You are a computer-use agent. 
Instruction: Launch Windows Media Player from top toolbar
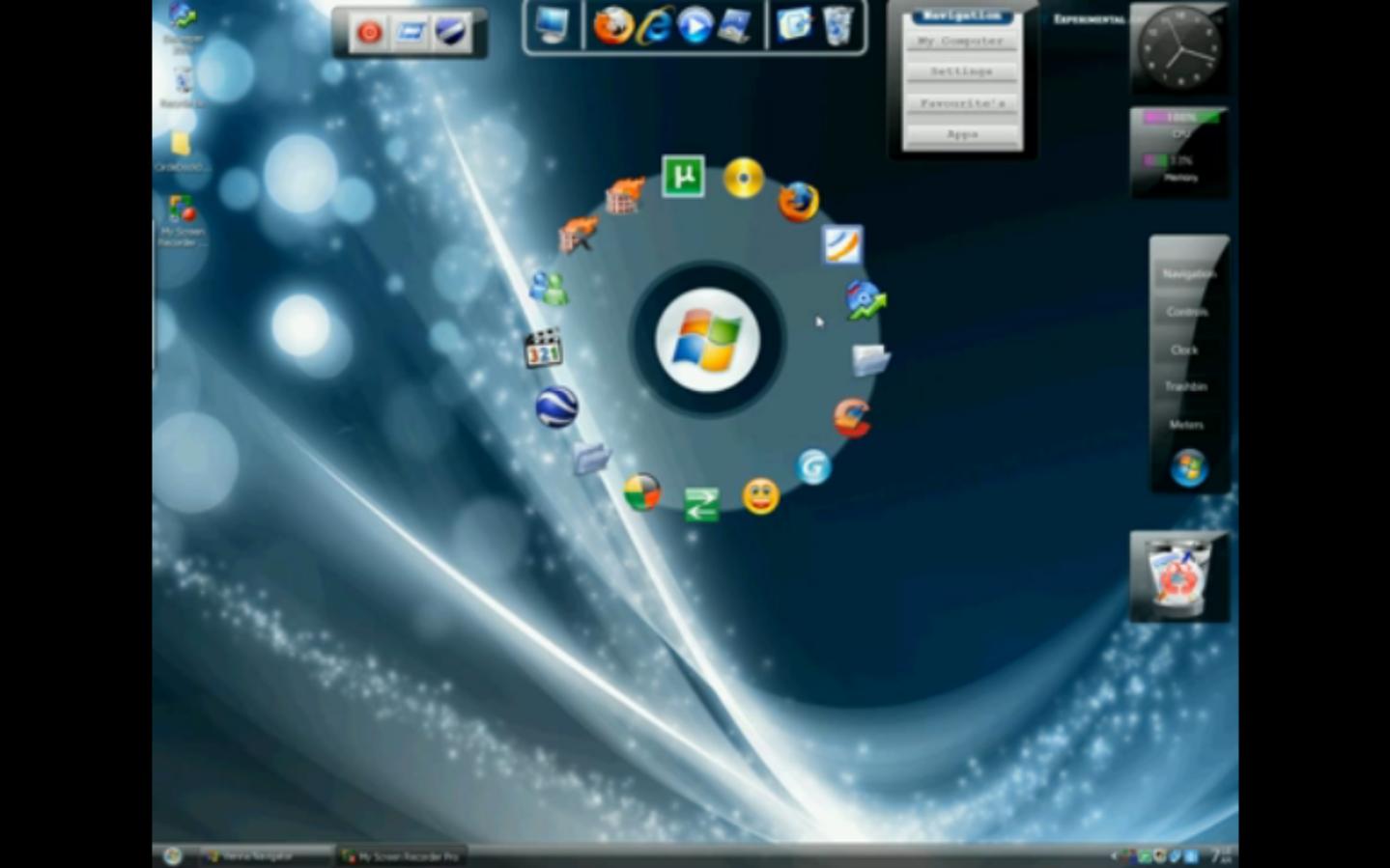[694, 26]
